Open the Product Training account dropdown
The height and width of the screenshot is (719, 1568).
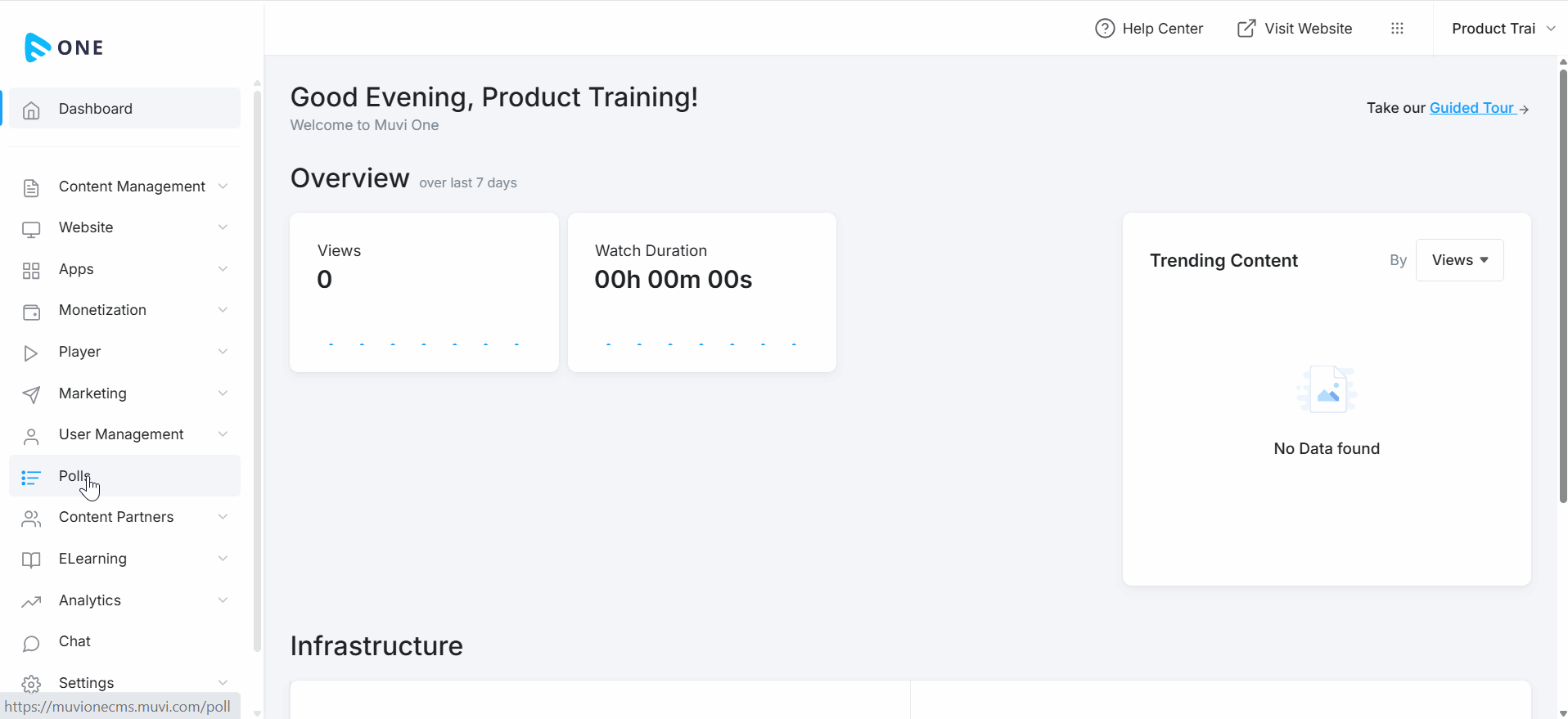[1503, 29]
